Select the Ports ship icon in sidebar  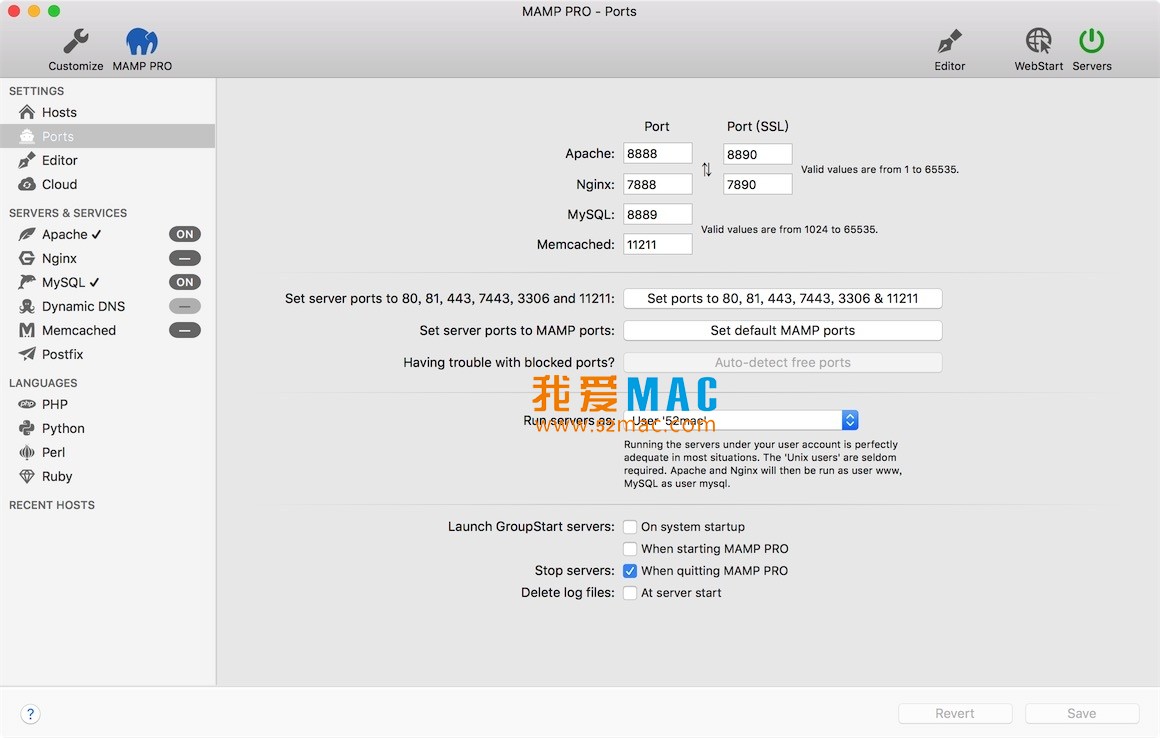coord(27,136)
